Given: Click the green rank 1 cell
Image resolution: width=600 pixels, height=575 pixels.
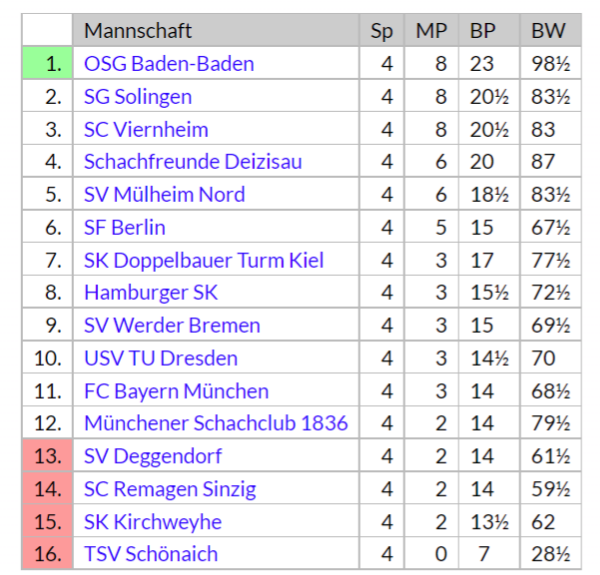Looking at the screenshot, I should (47, 63).
